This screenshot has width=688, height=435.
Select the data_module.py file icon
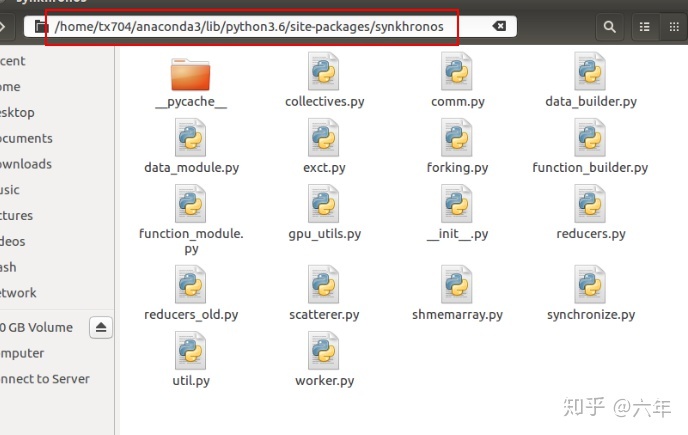pos(190,137)
